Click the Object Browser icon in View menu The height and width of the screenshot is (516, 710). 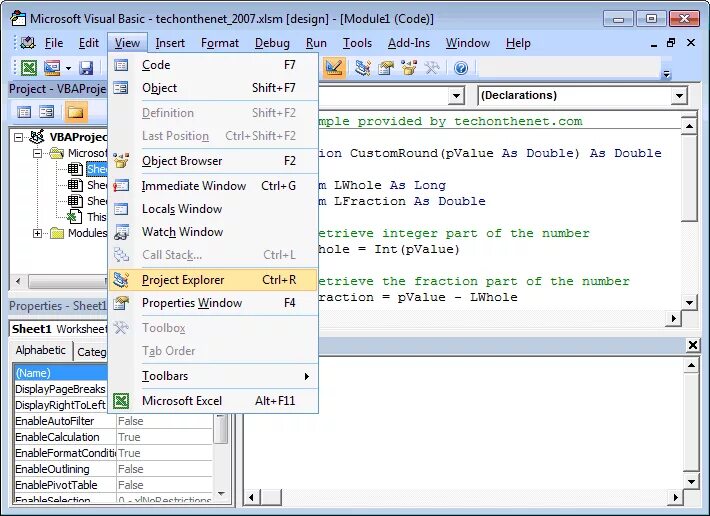[121, 161]
